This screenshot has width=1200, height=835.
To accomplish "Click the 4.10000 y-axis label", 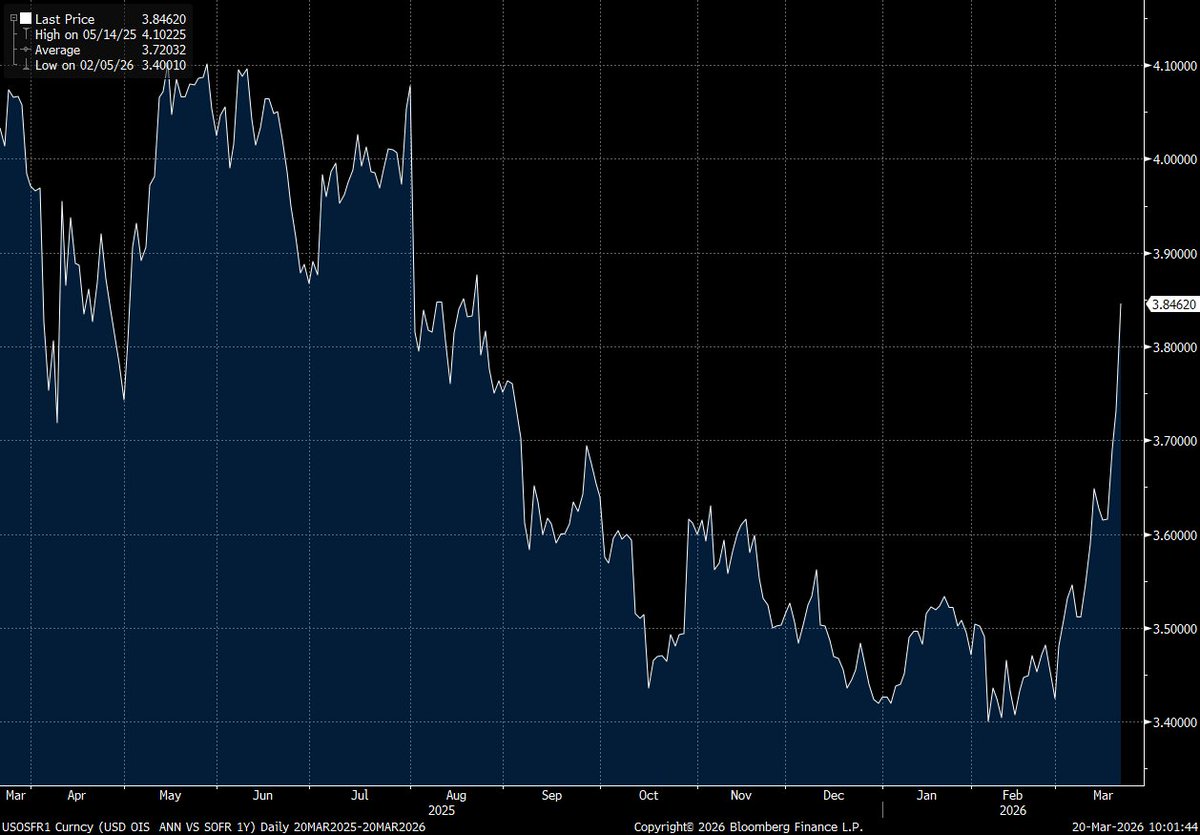I will point(1174,65).
